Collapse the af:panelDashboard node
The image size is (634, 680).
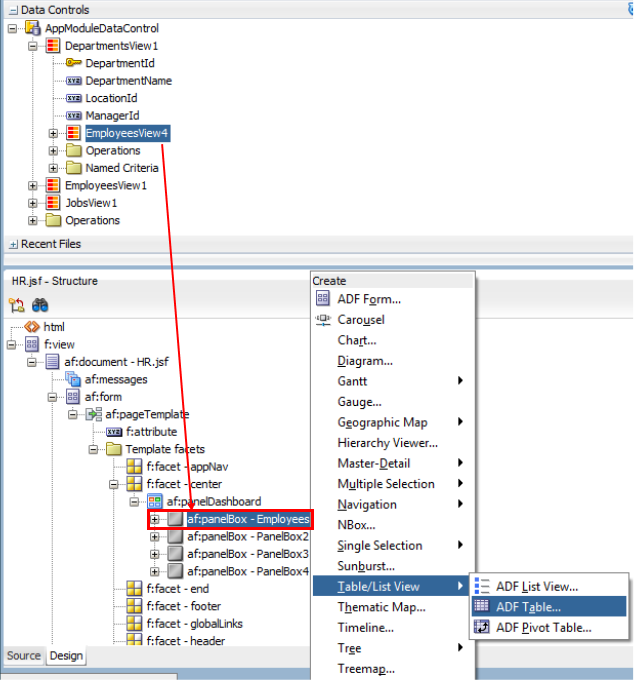click(x=134, y=502)
